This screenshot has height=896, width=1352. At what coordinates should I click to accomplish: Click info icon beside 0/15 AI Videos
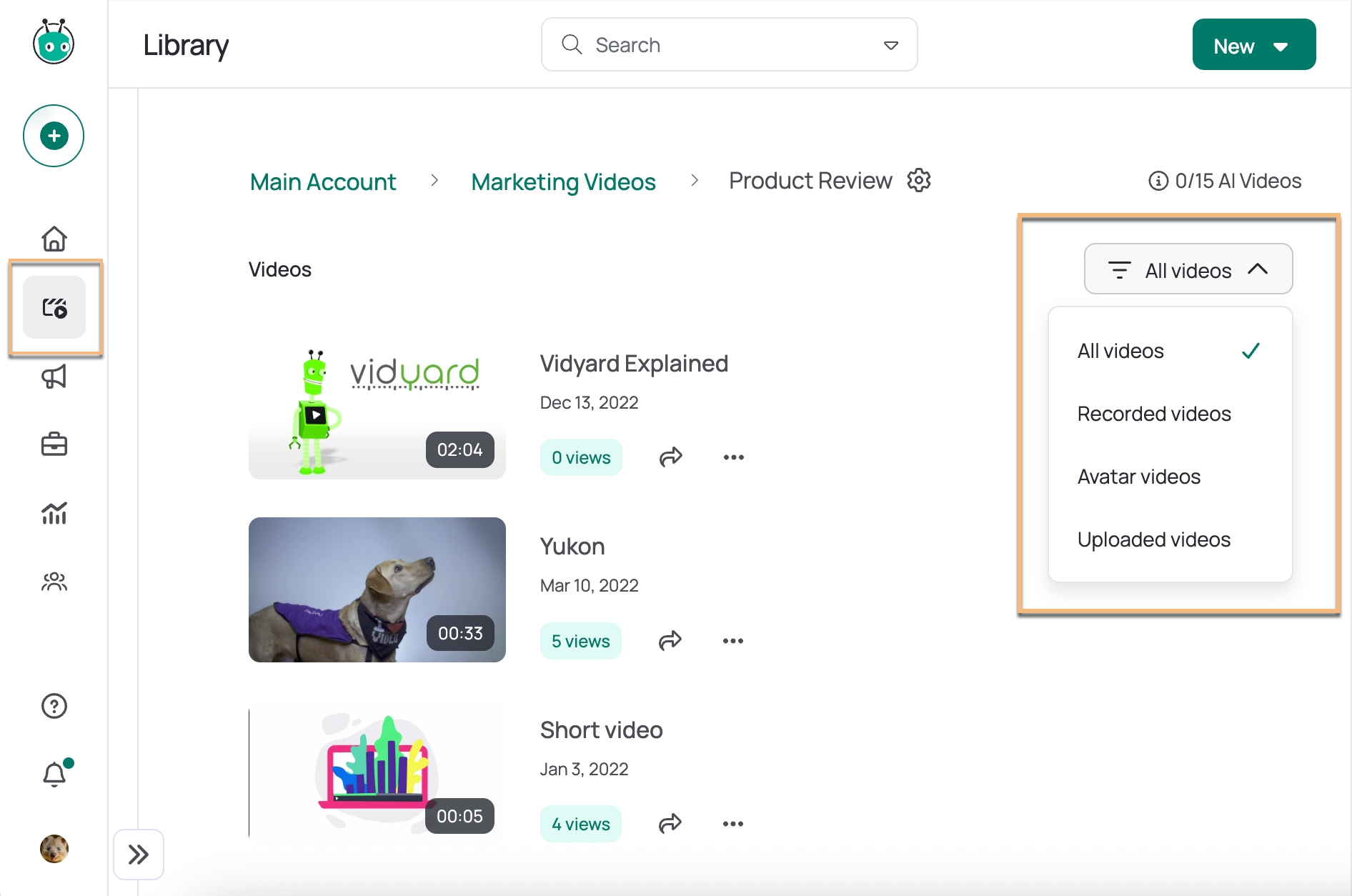click(x=1158, y=181)
